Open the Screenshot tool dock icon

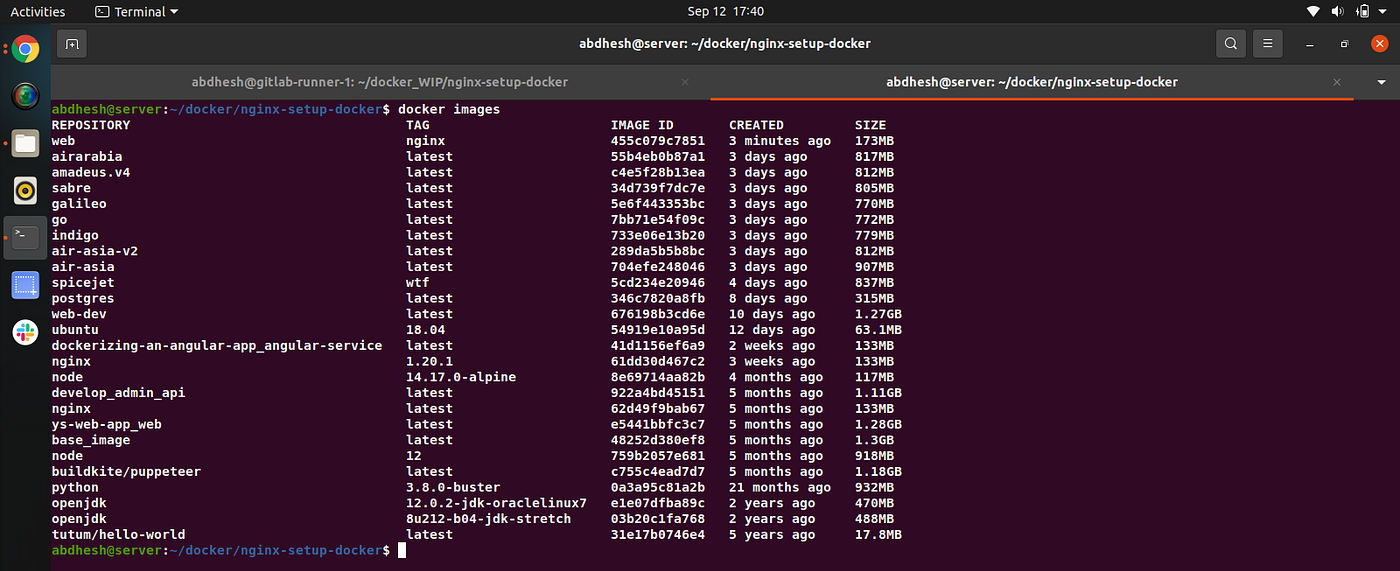pos(25,285)
